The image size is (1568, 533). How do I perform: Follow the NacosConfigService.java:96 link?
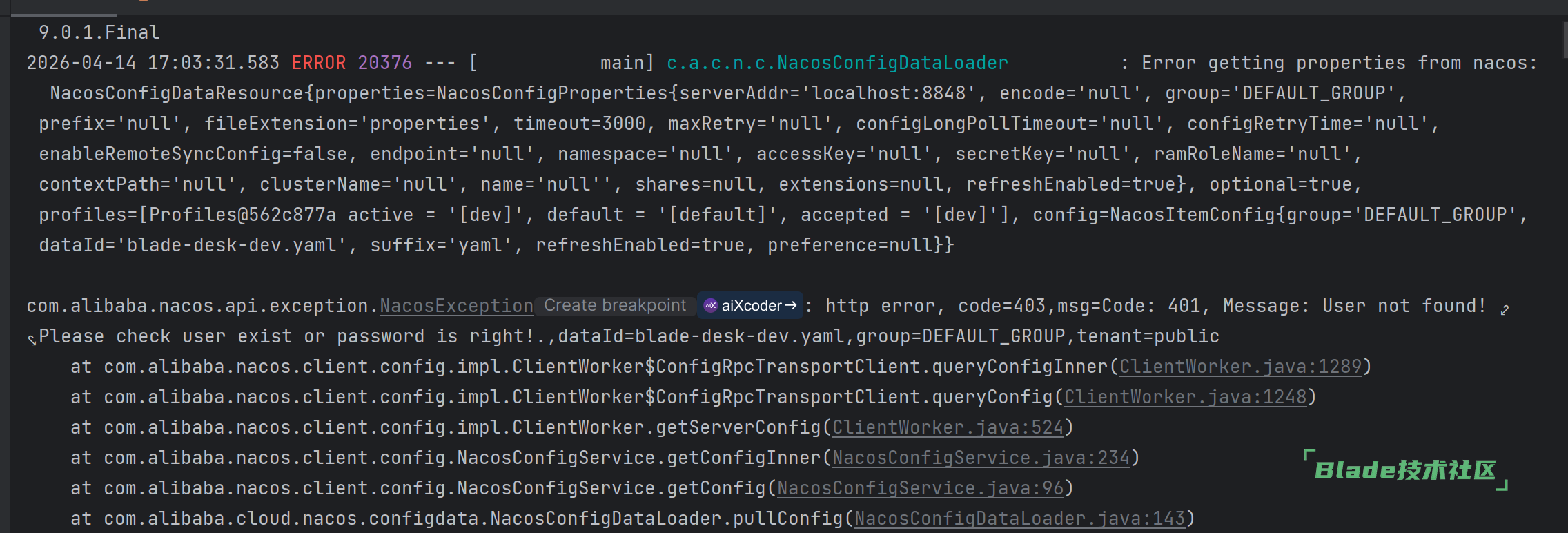(x=920, y=488)
